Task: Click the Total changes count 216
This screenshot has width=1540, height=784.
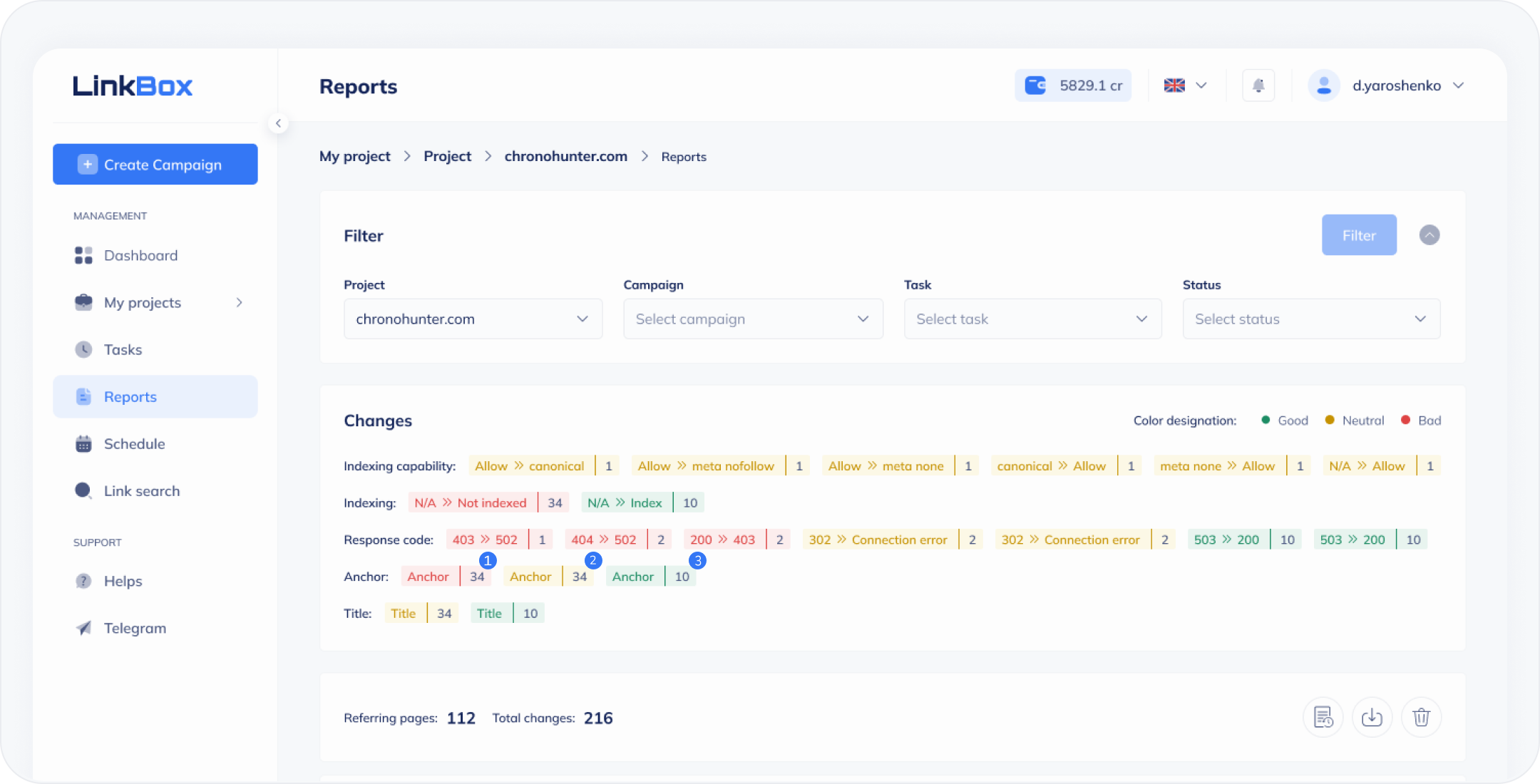Action: tap(598, 718)
